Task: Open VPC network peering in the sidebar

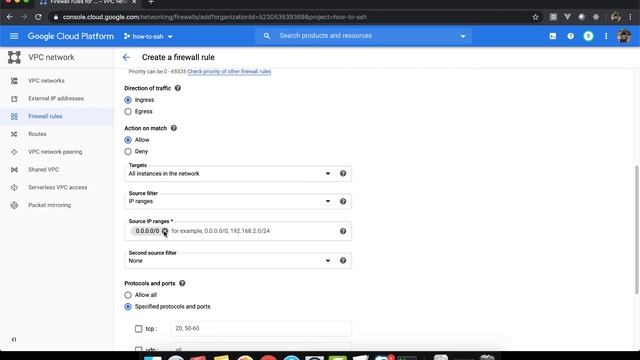Action: click(55, 152)
